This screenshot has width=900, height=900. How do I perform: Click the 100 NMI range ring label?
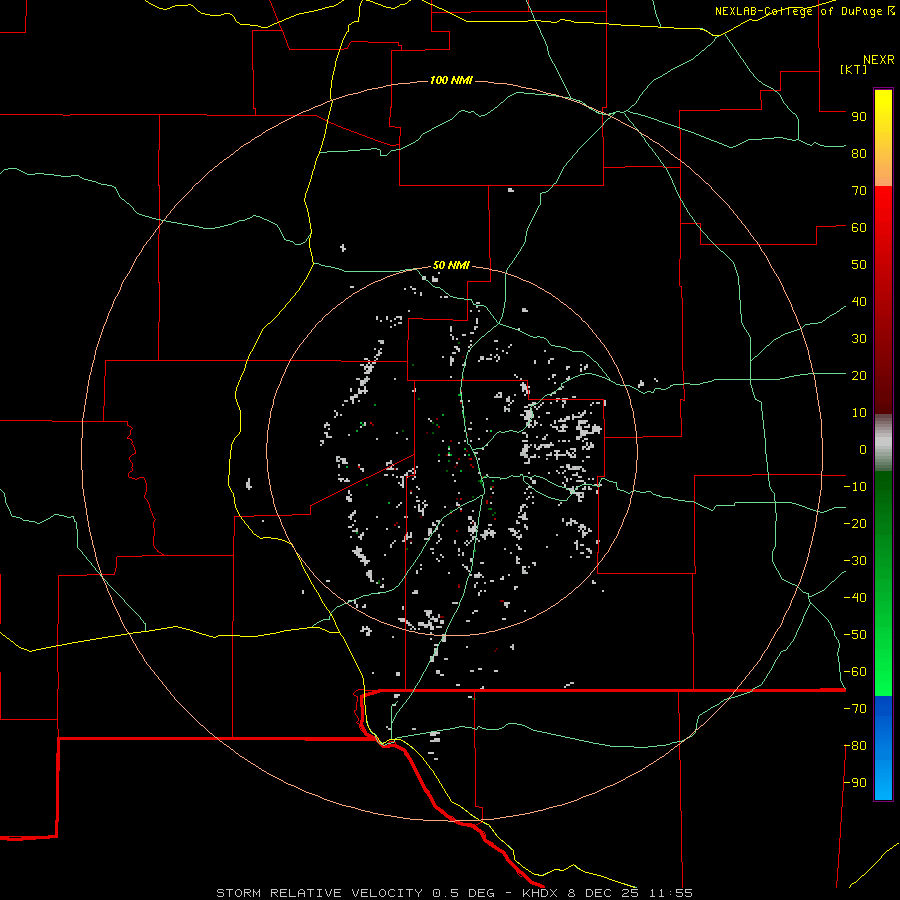[451, 80]
